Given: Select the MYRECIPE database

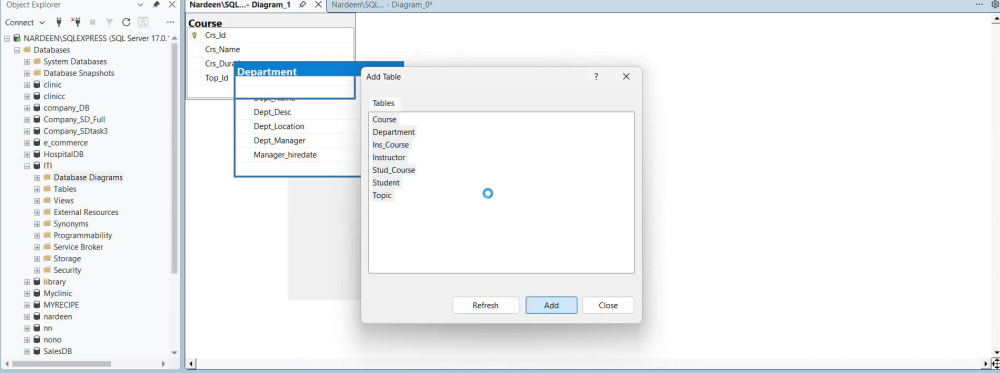Looking at the screenshot, I should (x=61, y=305).
